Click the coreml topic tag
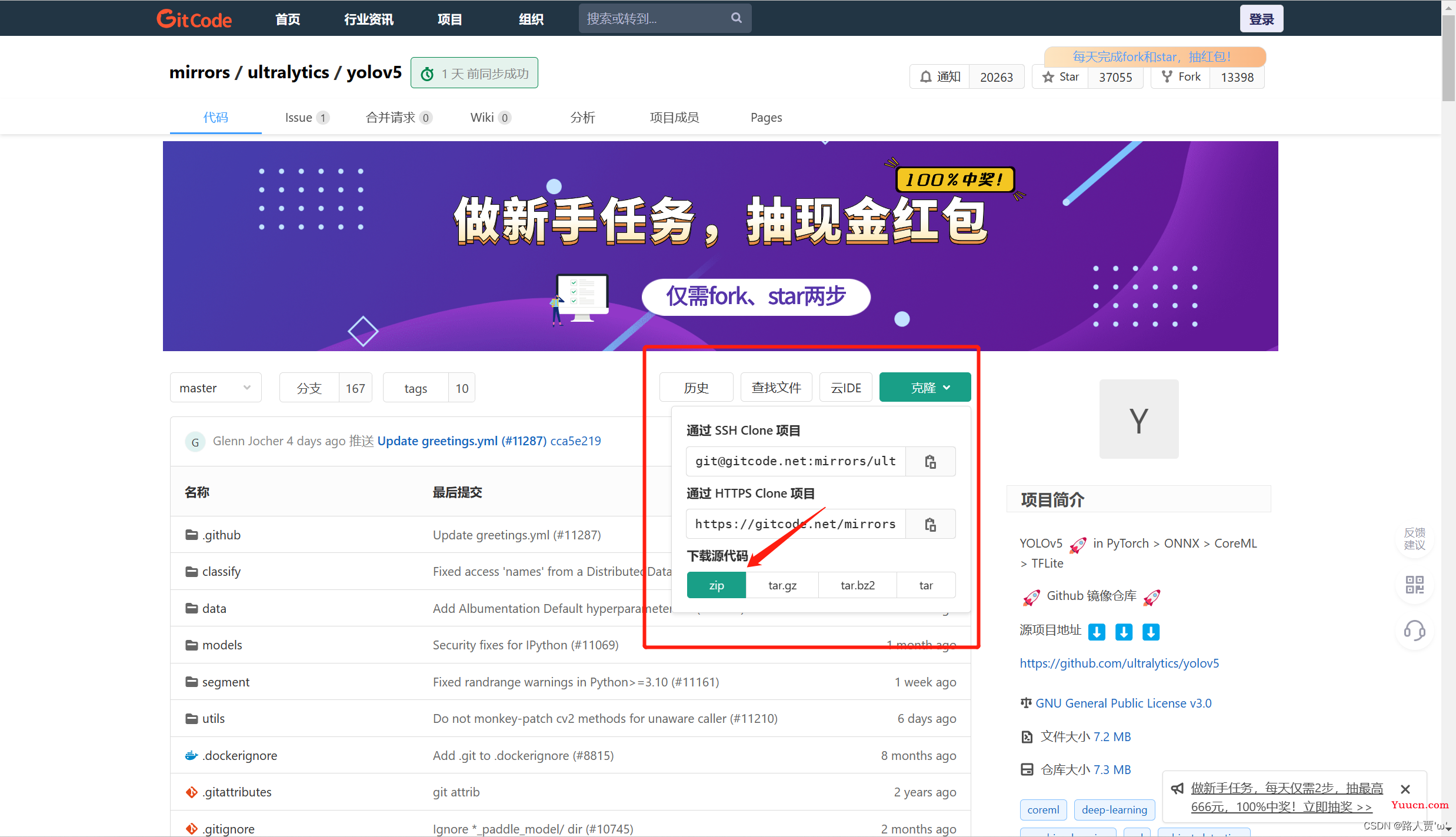 (1043, 810)
